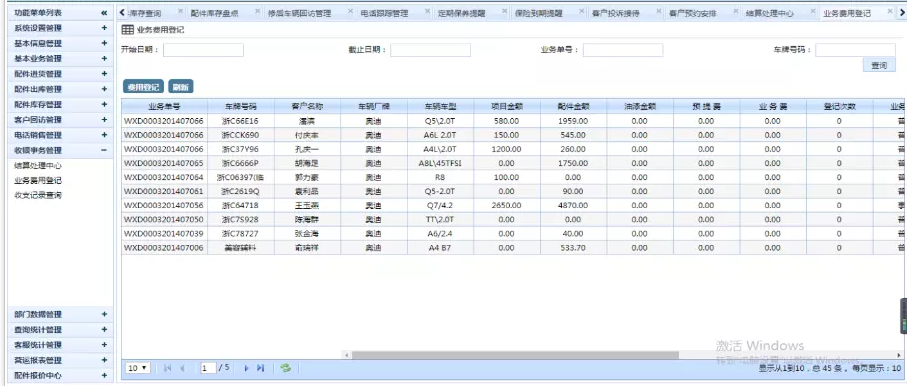Go to the next page in pager

click(246, 368)
